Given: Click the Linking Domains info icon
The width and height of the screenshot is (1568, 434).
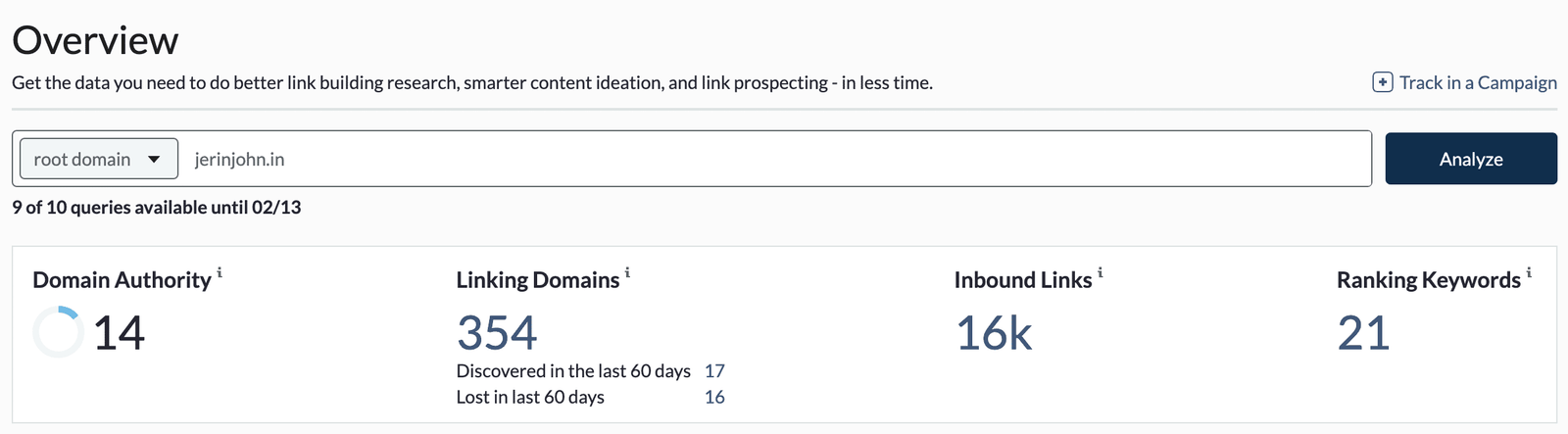Looking at the screenshot, I should [x=627, y=272].
